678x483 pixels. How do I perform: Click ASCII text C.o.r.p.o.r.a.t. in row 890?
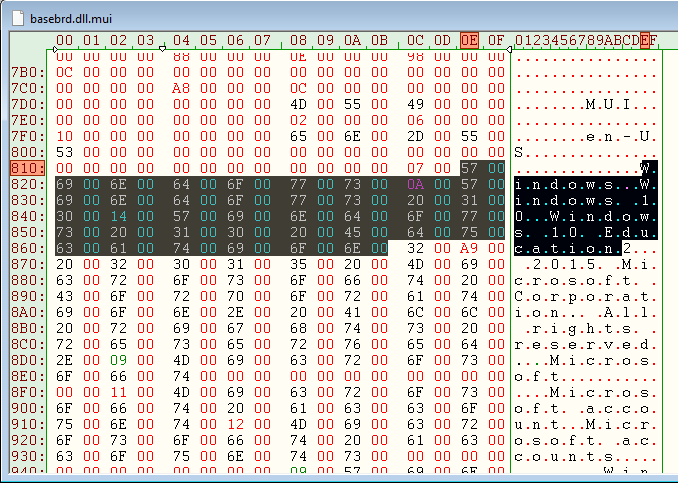click(x=586, y=296)
